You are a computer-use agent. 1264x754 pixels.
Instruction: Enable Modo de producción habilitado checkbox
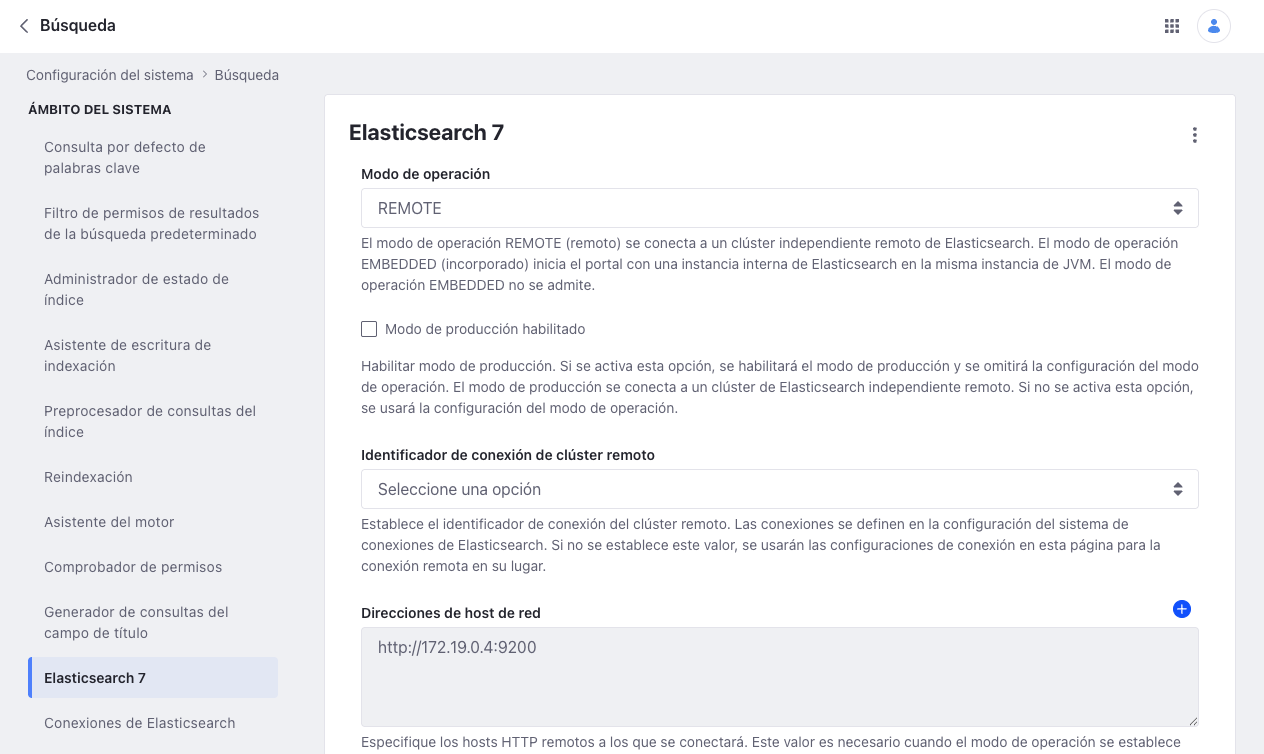point(369,329)
